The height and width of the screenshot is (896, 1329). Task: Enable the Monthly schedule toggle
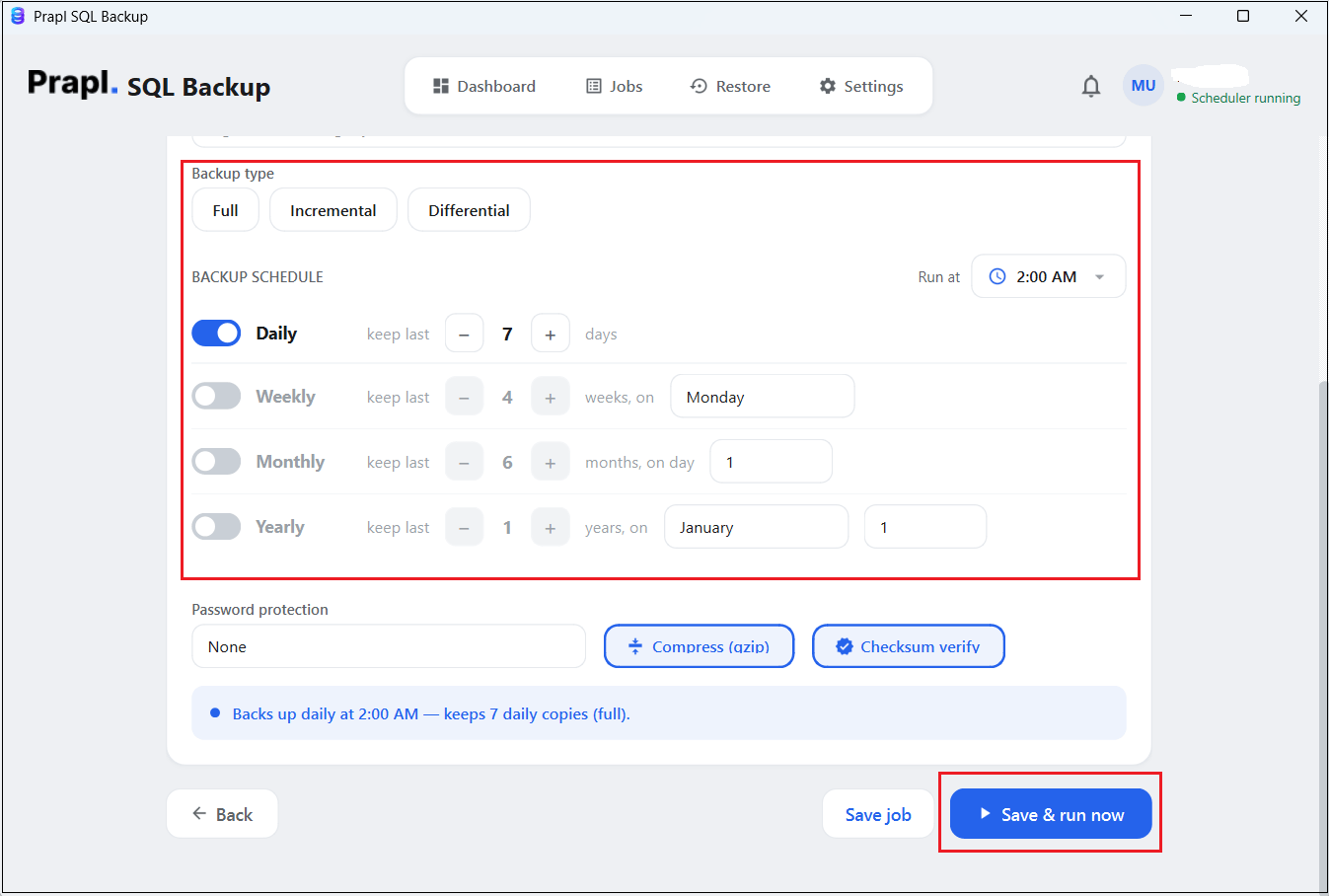point(216,462)
